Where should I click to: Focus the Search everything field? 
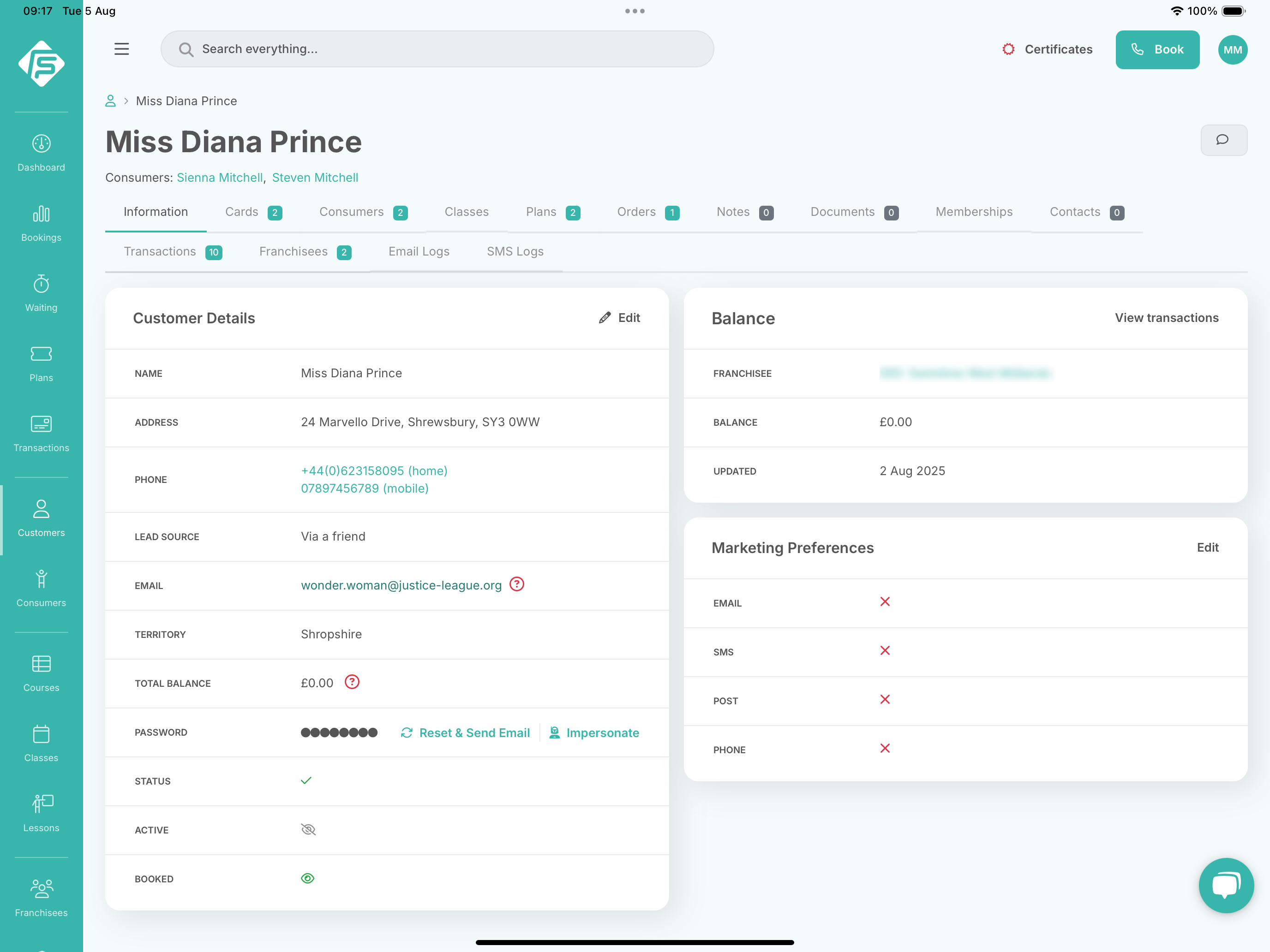point(437,49)
